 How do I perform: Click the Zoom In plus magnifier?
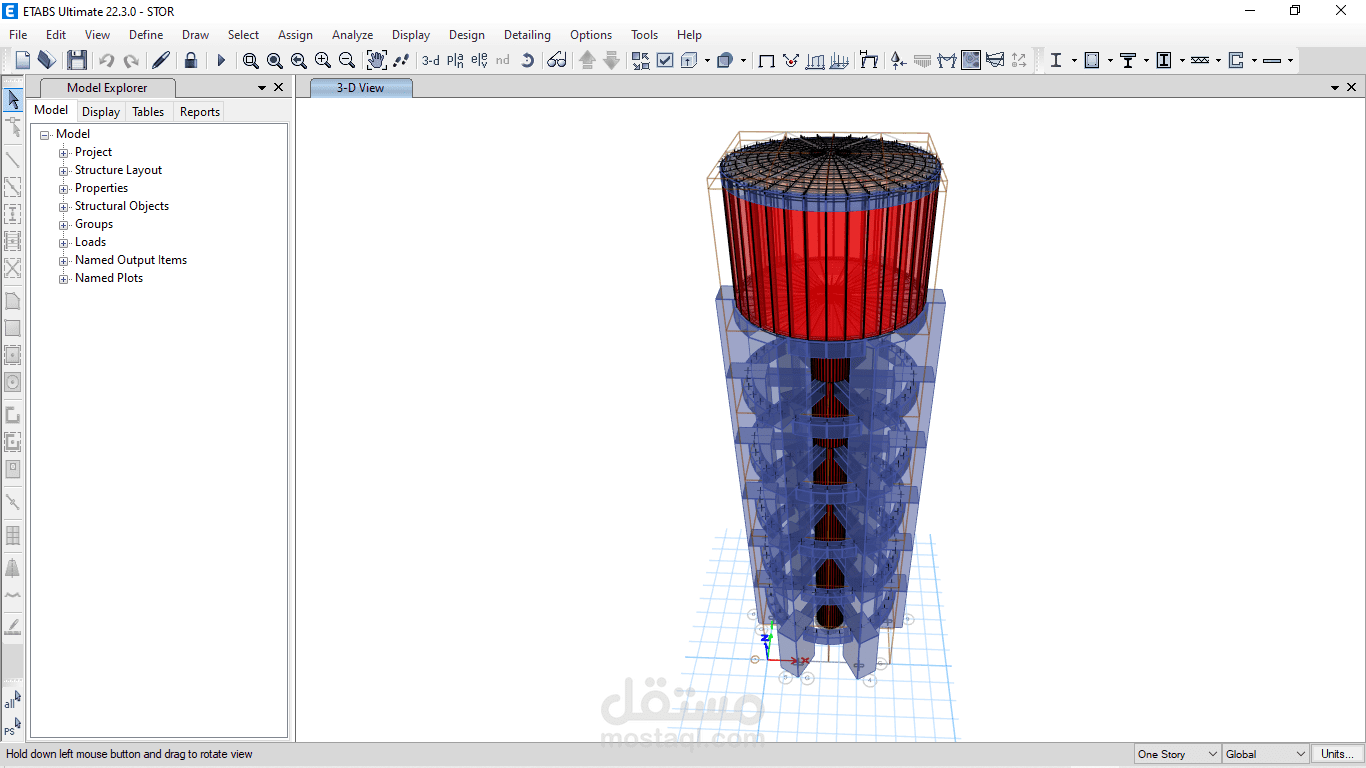pyautogui.click(x=323, y=60)
